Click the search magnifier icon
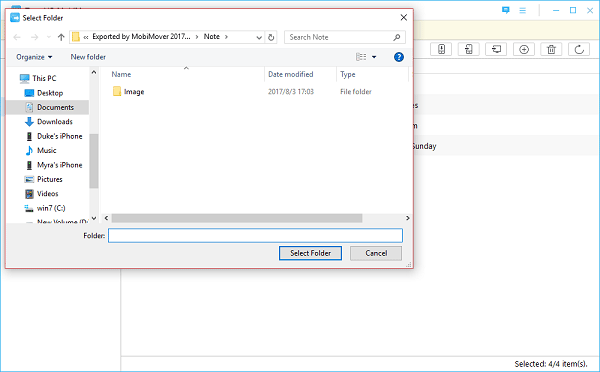600x372 pixels. click(x=397, y=37)
